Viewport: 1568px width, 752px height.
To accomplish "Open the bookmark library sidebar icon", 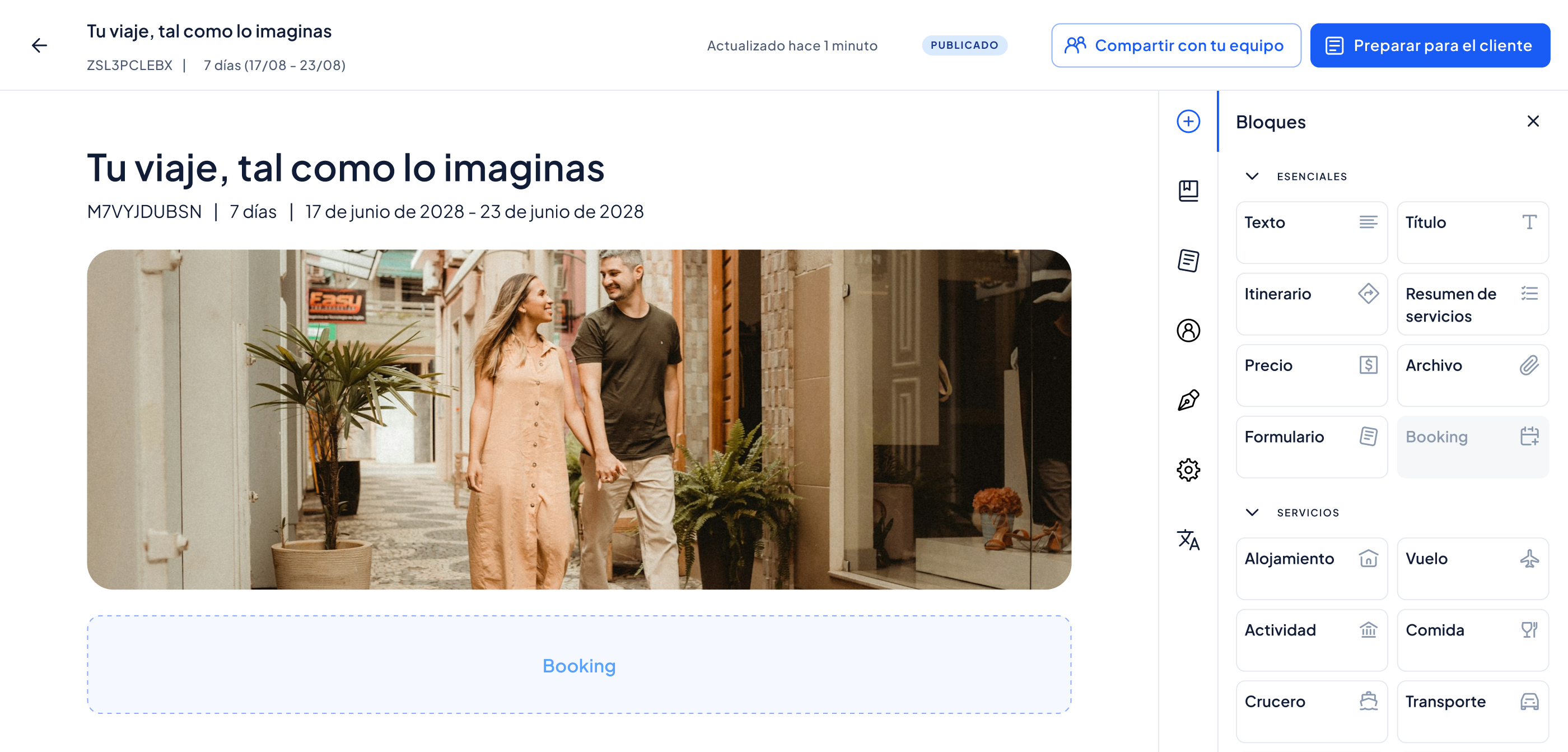I will 1188,191.
